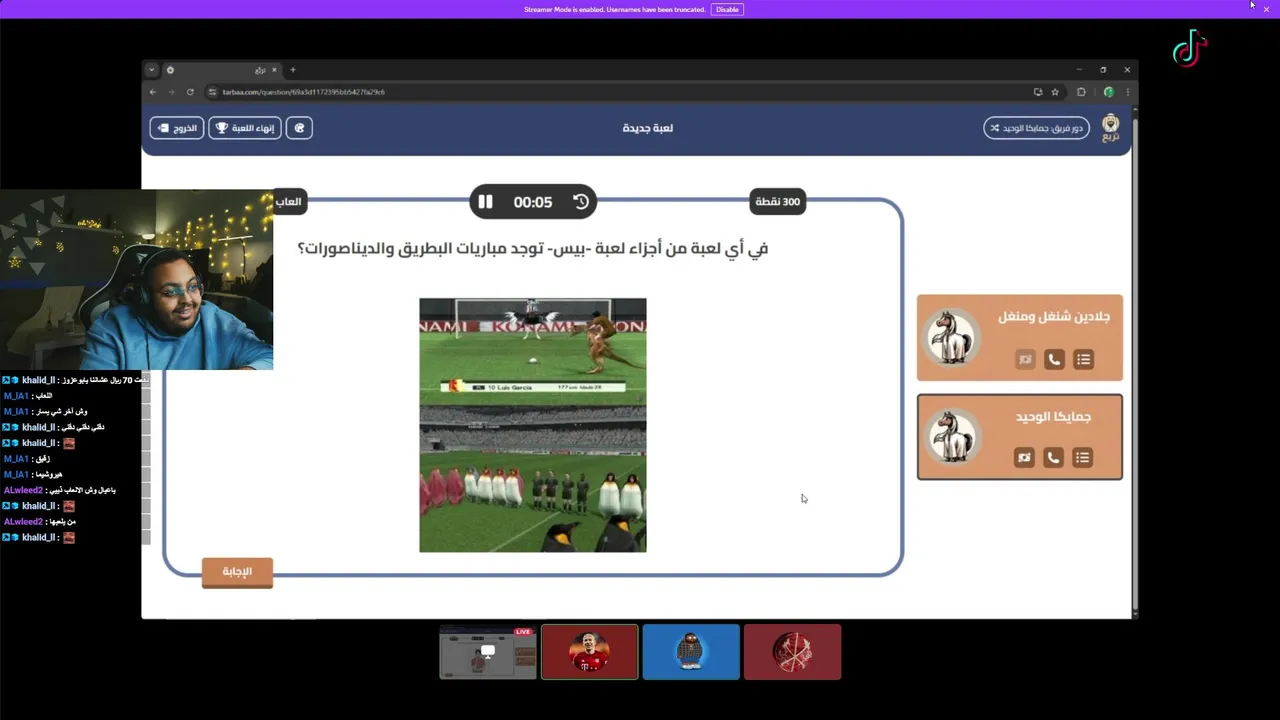Click the TikTok logo

point(1190,48)
